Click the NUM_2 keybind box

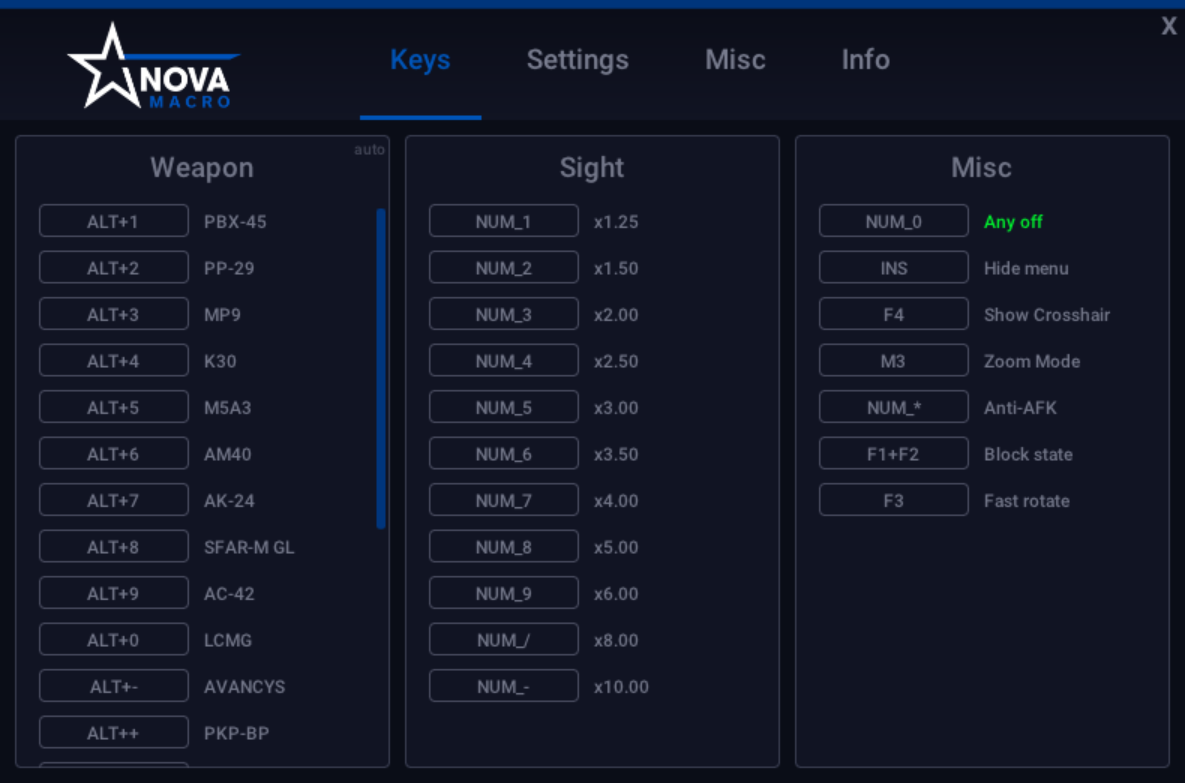(x=503, y=268)
